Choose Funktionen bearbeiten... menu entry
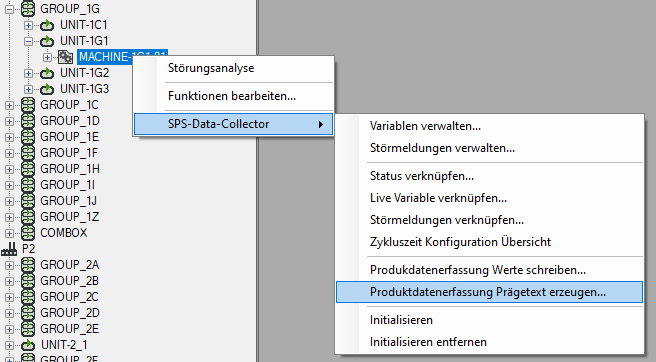 pos(233,96)
